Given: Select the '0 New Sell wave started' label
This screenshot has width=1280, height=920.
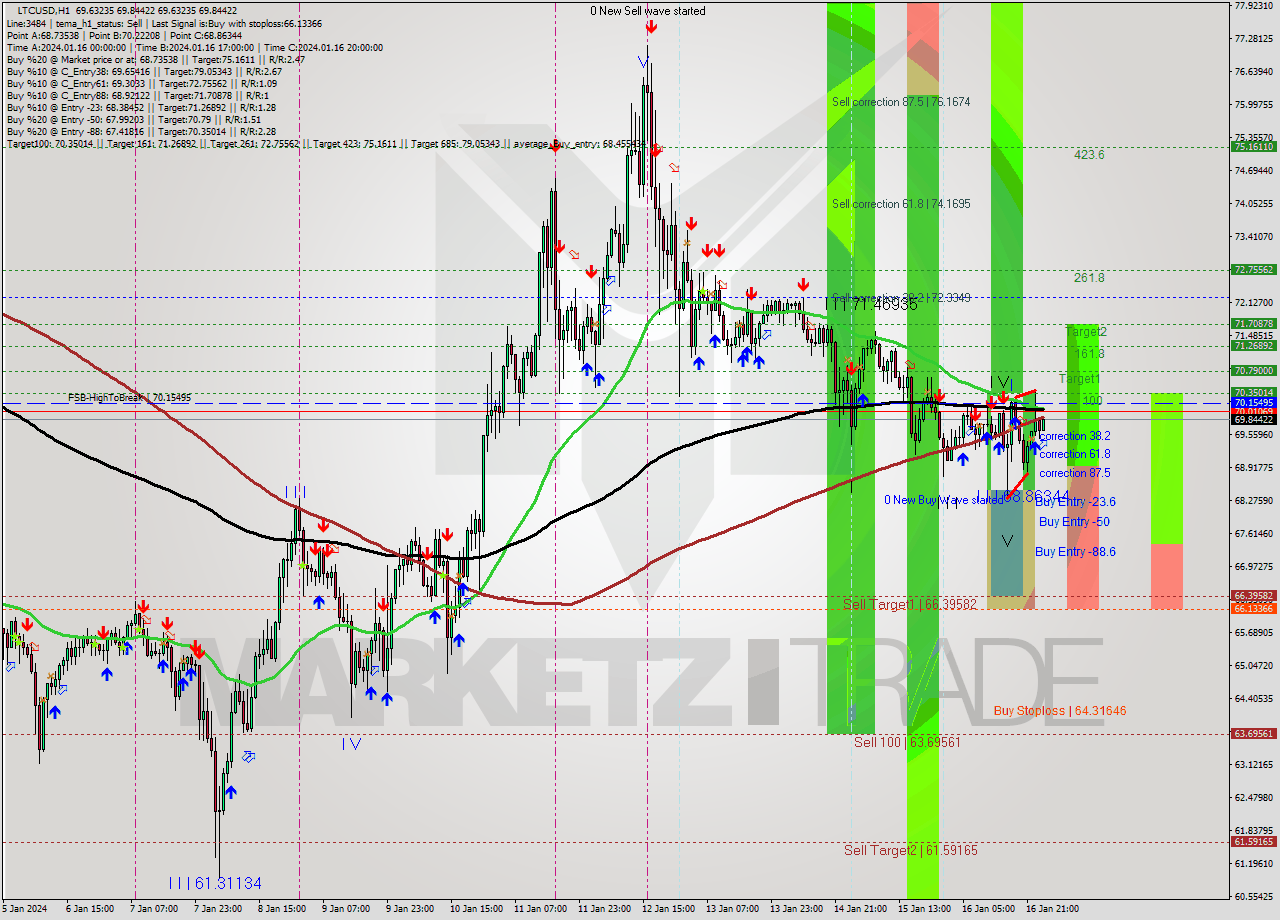Looking at the screenshot, I should coord(647,11).
